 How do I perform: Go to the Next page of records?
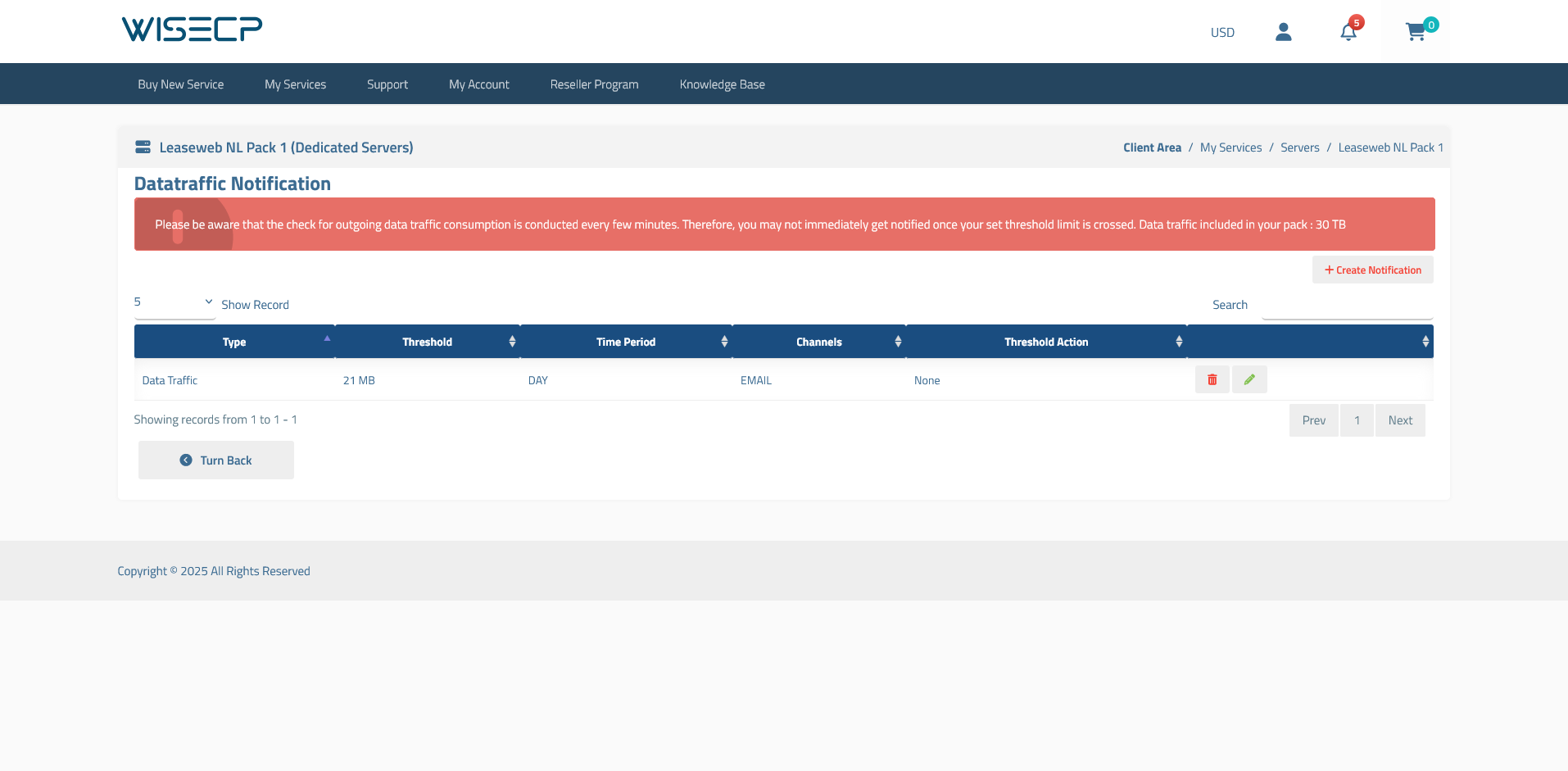click(1399, 420)
